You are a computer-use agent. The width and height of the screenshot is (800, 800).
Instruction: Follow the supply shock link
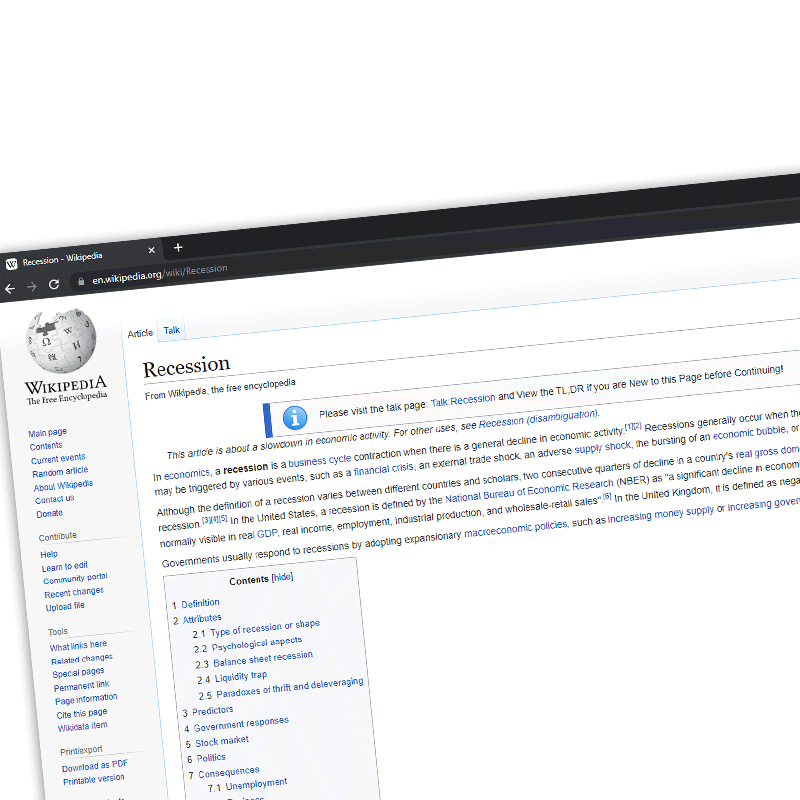(603, 447)
